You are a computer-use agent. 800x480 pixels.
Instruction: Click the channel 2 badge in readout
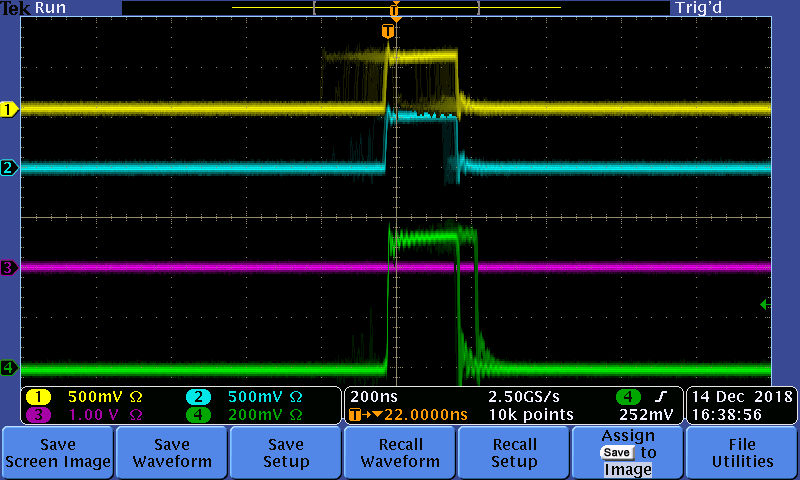196,396
